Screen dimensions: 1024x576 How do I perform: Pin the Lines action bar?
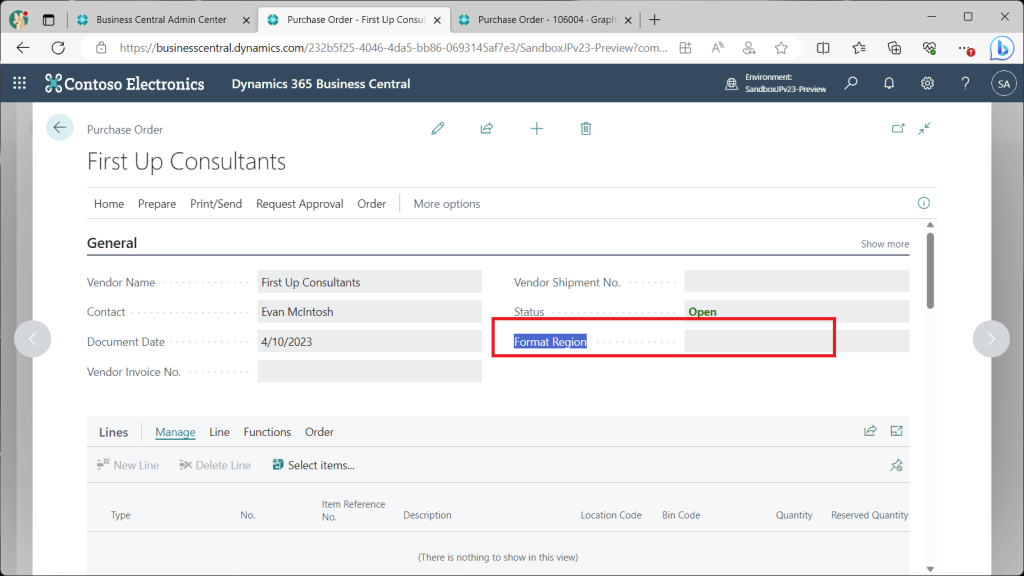[x=896, y=465]
